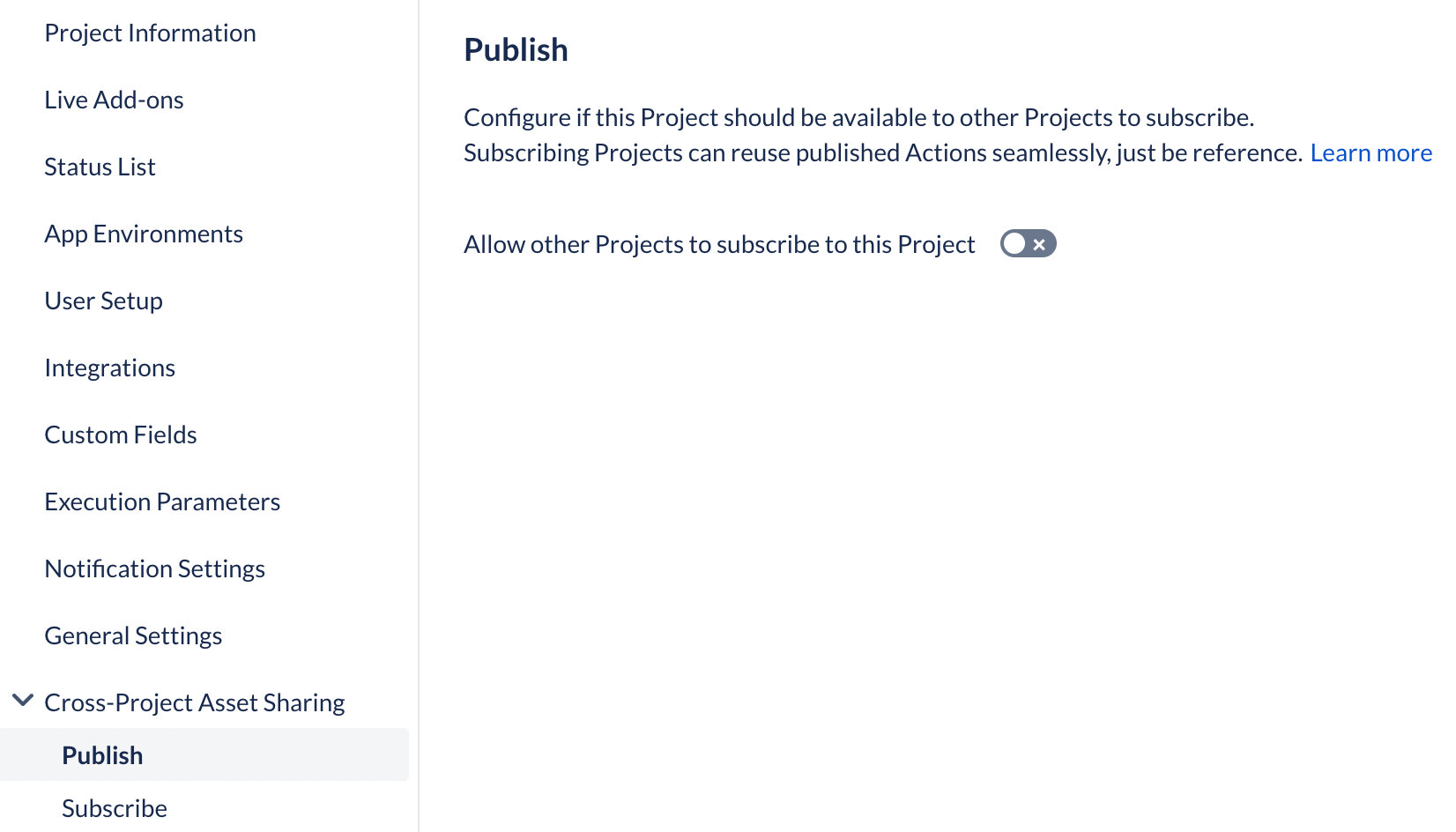Open App Environments section
Image resolution: width=1456 pixels, height=832 pixels.
click(x=144, y=234)
